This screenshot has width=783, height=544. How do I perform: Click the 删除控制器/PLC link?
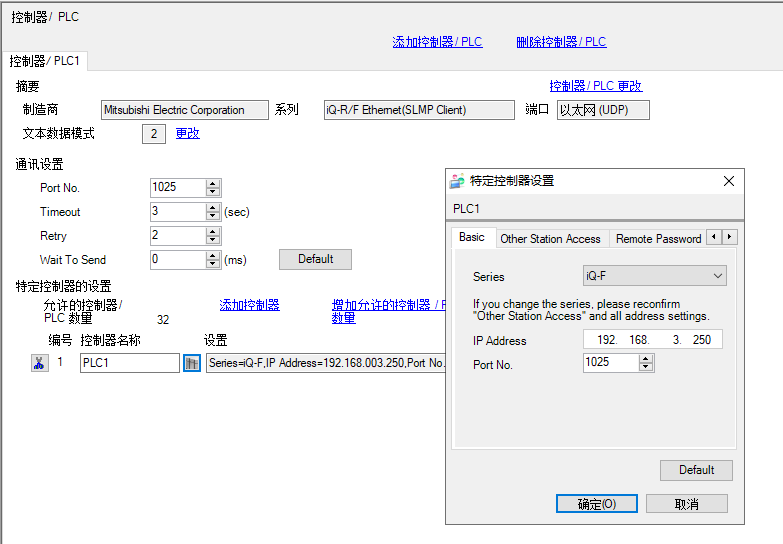click(x=561, y=42)
